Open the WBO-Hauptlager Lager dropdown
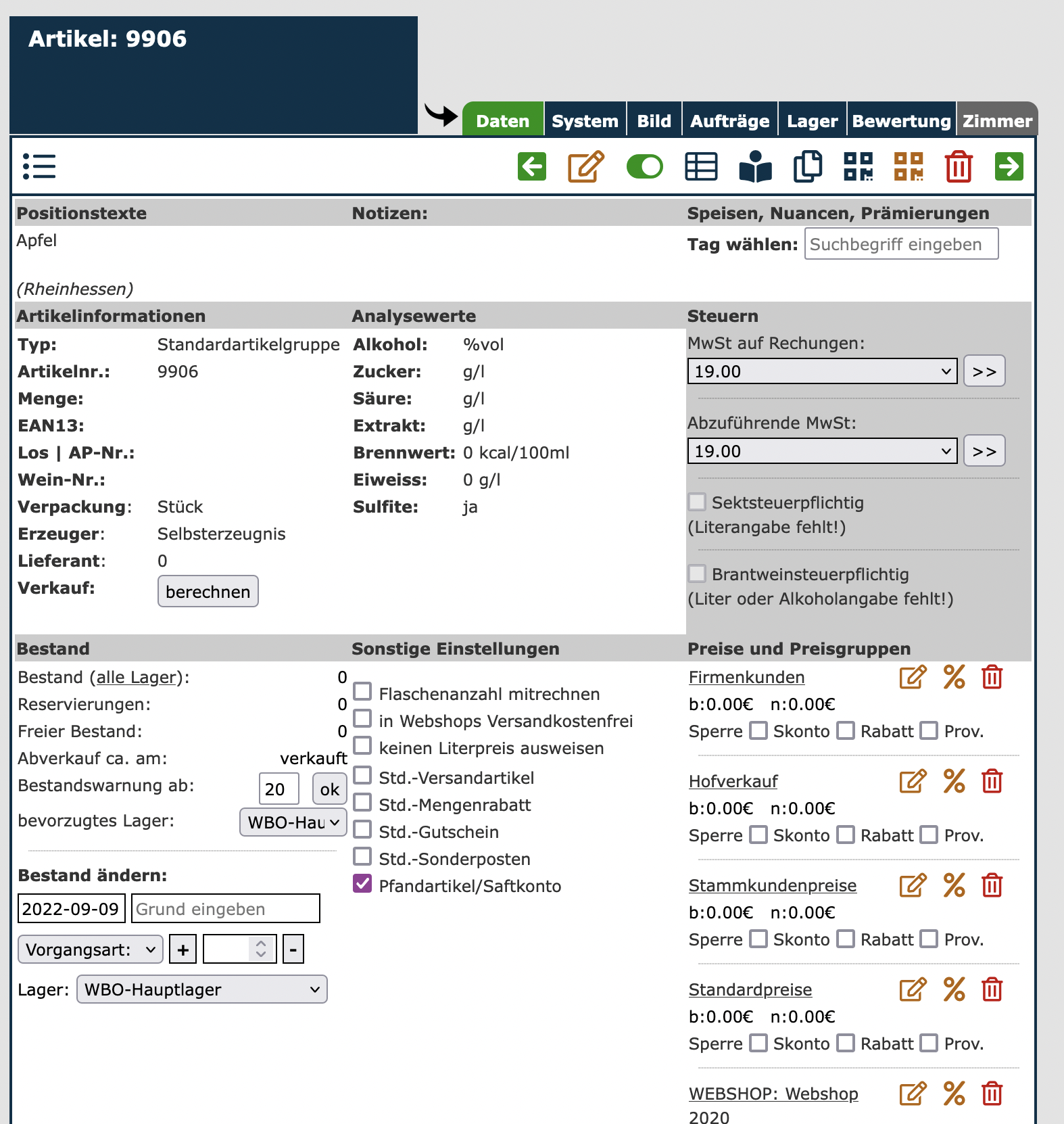The image size is (1064, 1124). 201,989
